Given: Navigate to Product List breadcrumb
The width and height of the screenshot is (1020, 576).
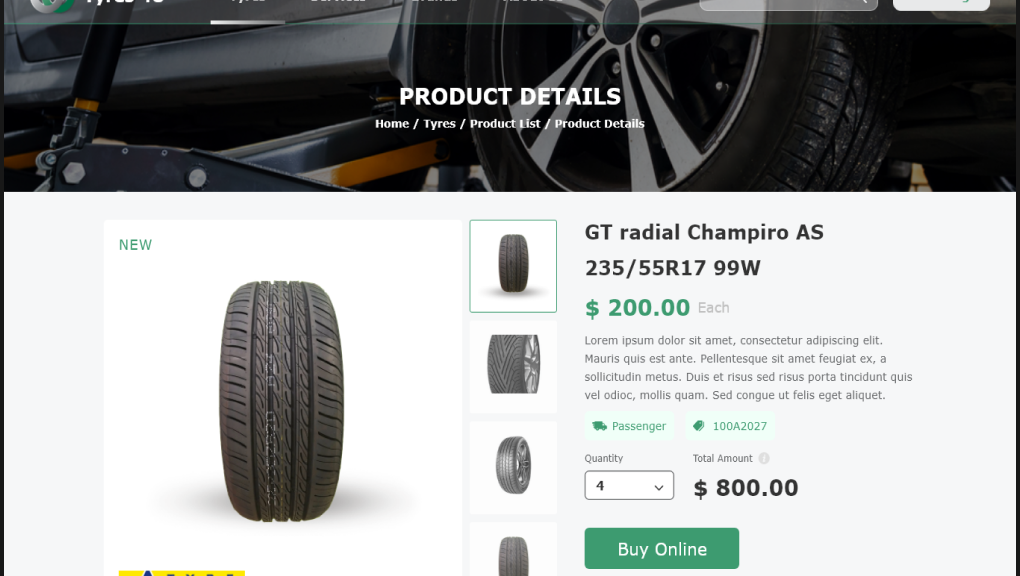Looking at the screenshot, I should (505, 124).
